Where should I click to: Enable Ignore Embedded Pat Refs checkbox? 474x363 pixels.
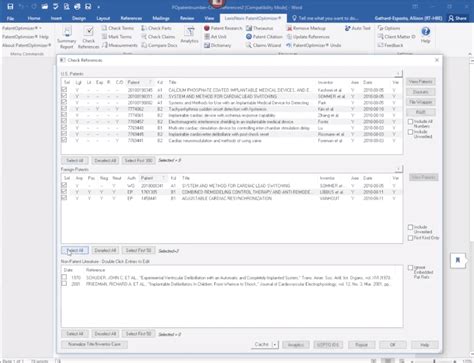[411, 268]
